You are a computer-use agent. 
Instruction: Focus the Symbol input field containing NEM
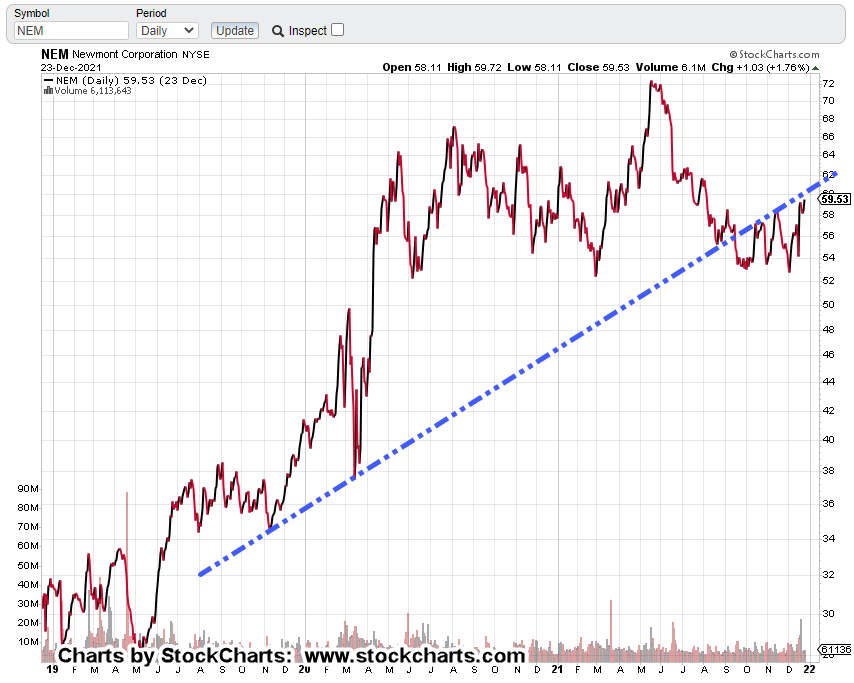point(71,31)
